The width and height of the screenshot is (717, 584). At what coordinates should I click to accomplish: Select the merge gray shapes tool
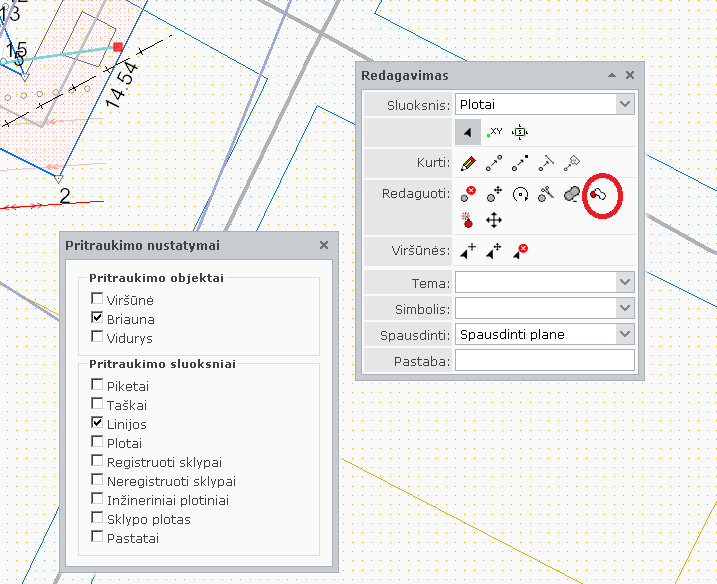(x=572, y=194)
